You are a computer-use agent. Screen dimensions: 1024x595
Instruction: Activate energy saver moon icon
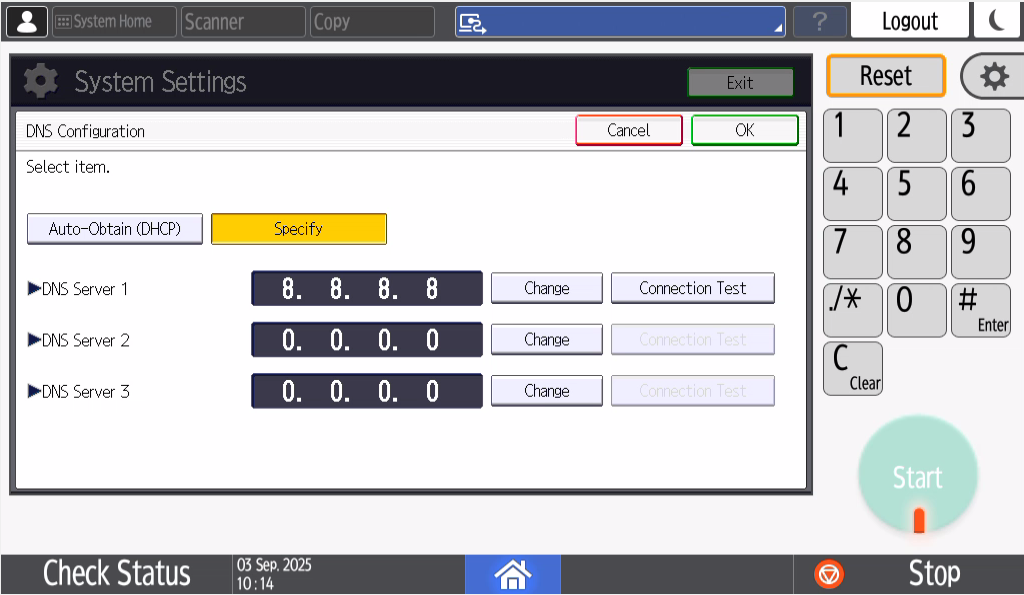click(x=997, y=21)
